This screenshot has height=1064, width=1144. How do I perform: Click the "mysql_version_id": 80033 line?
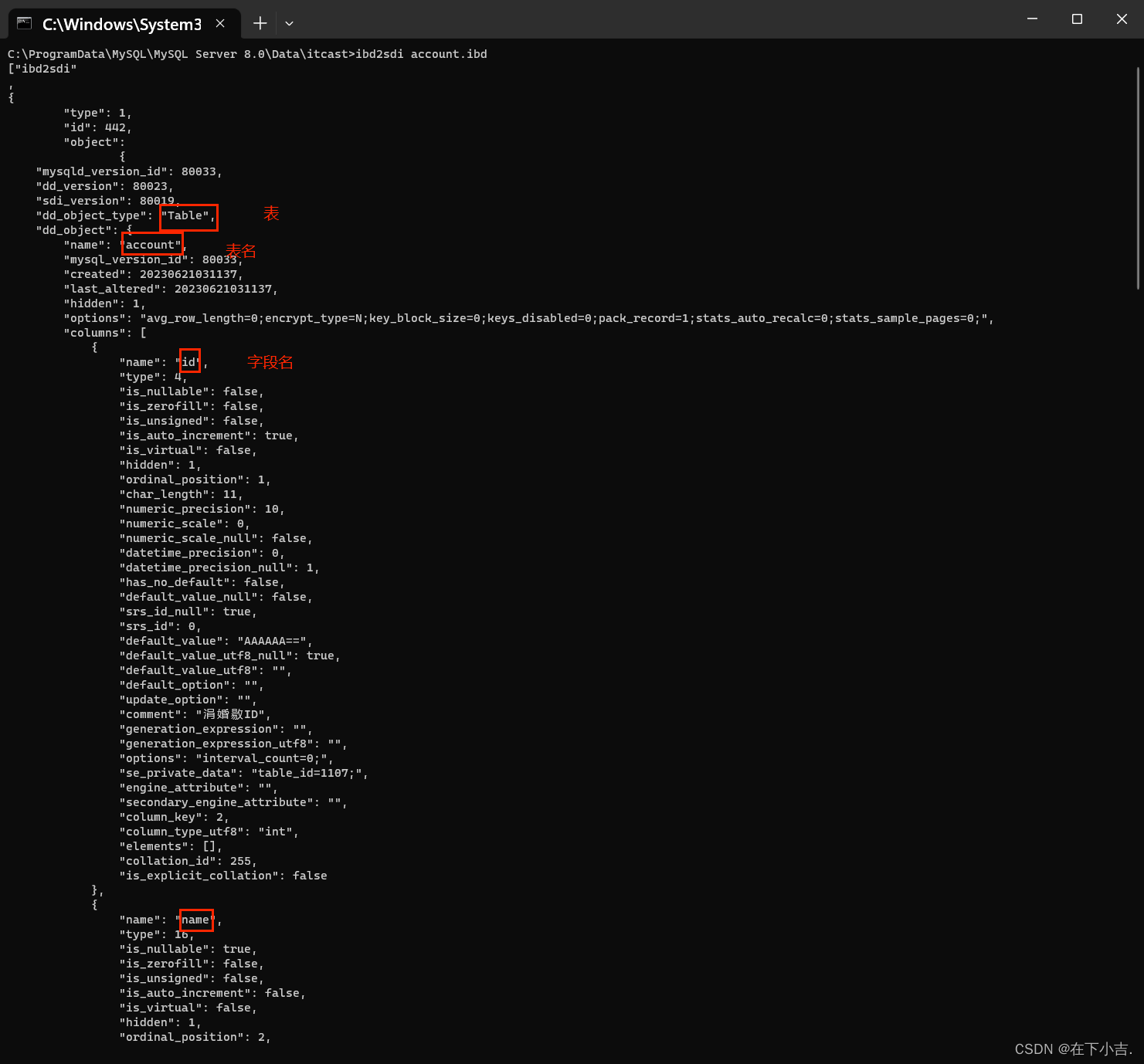(153, 259)
